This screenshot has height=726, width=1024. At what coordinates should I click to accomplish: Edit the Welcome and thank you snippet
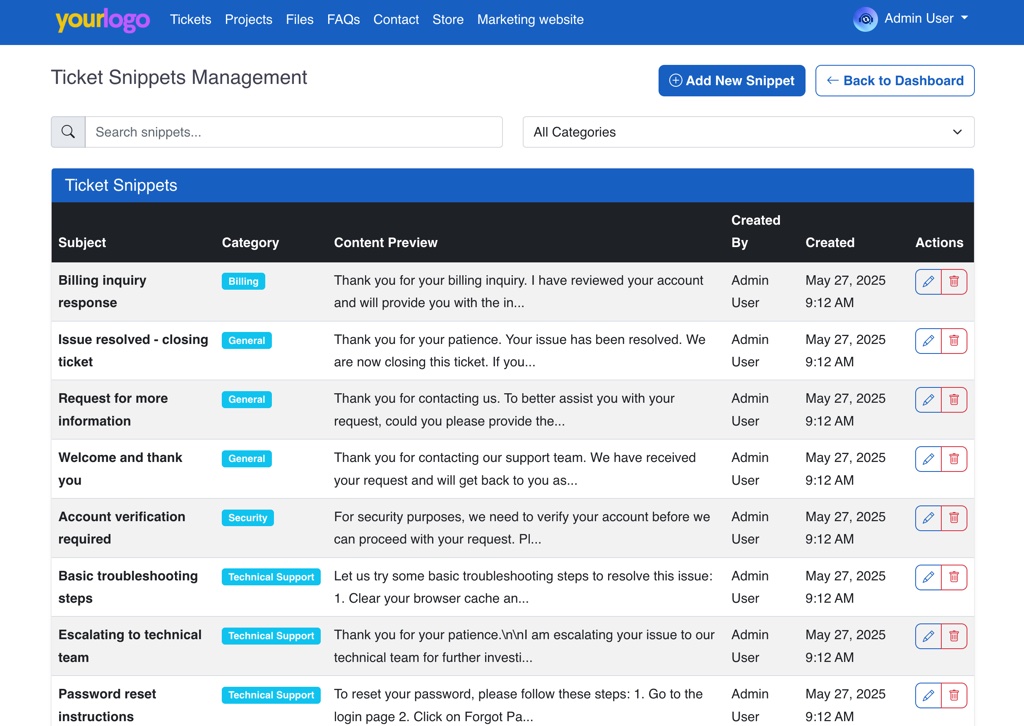(x=928, y=459)
